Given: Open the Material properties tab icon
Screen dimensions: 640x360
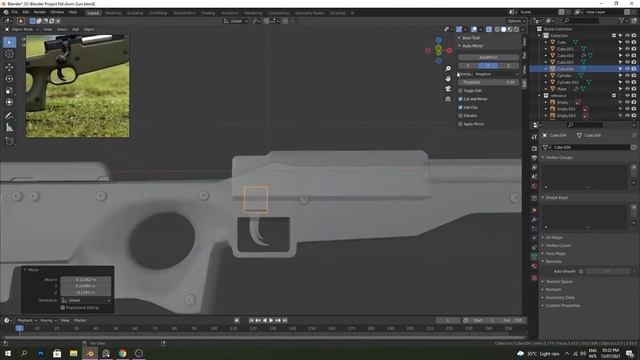Looking at the screenshot, I should [534, 266].
